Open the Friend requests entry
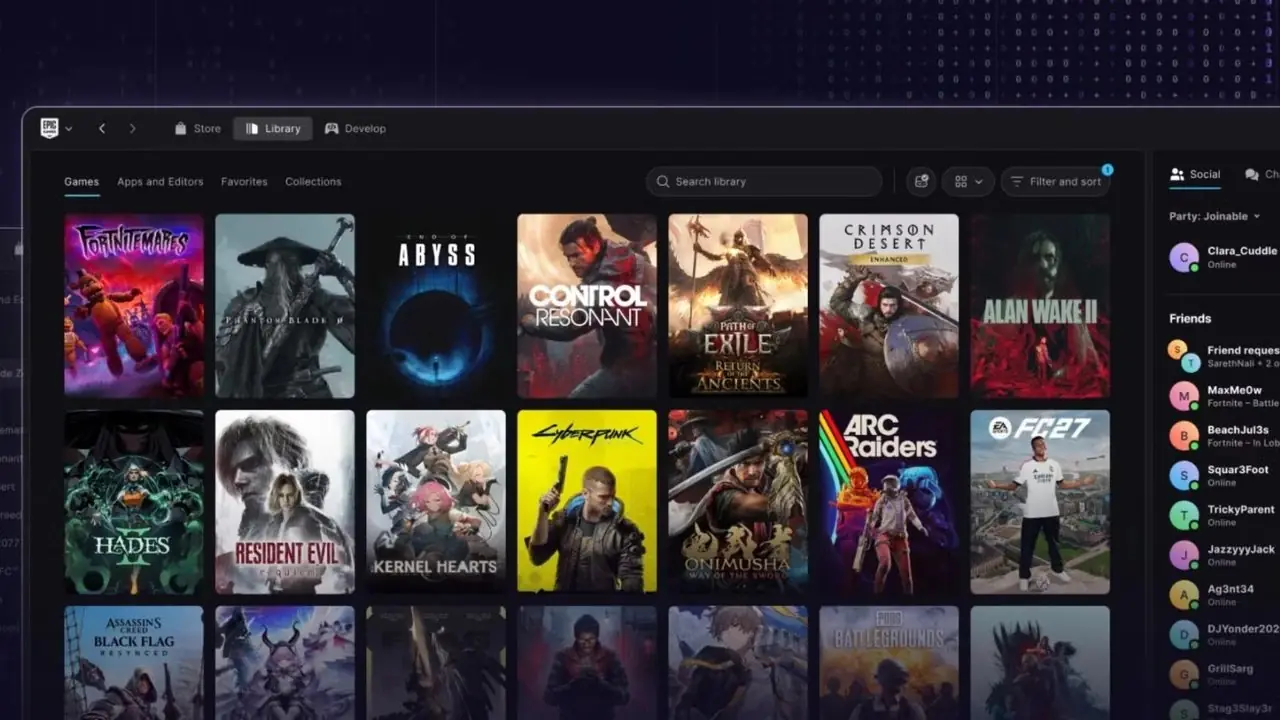The width and height of the screenshot is (1280, 720). click(x=1224, y=356)
